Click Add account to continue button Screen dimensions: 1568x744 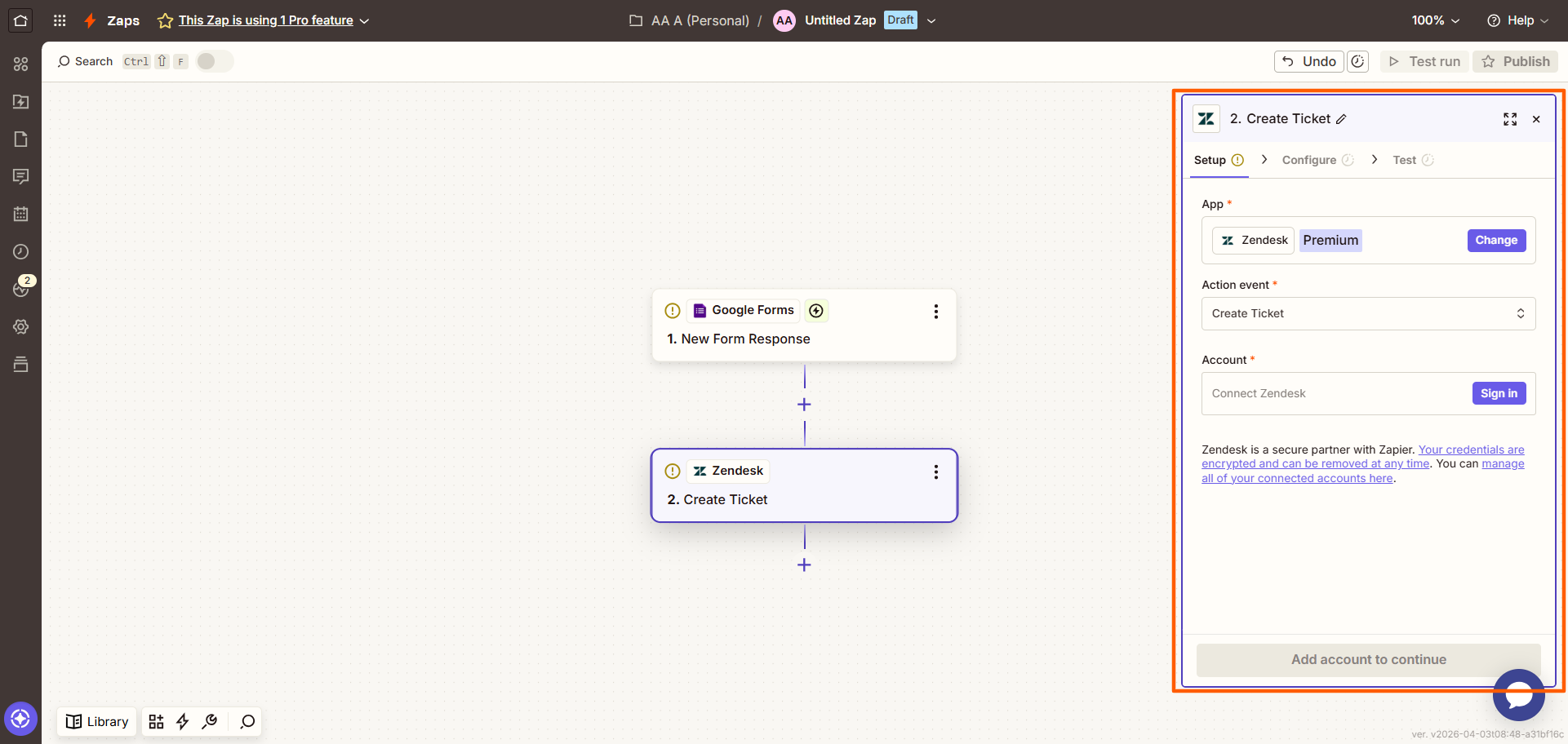point(1369,659)
